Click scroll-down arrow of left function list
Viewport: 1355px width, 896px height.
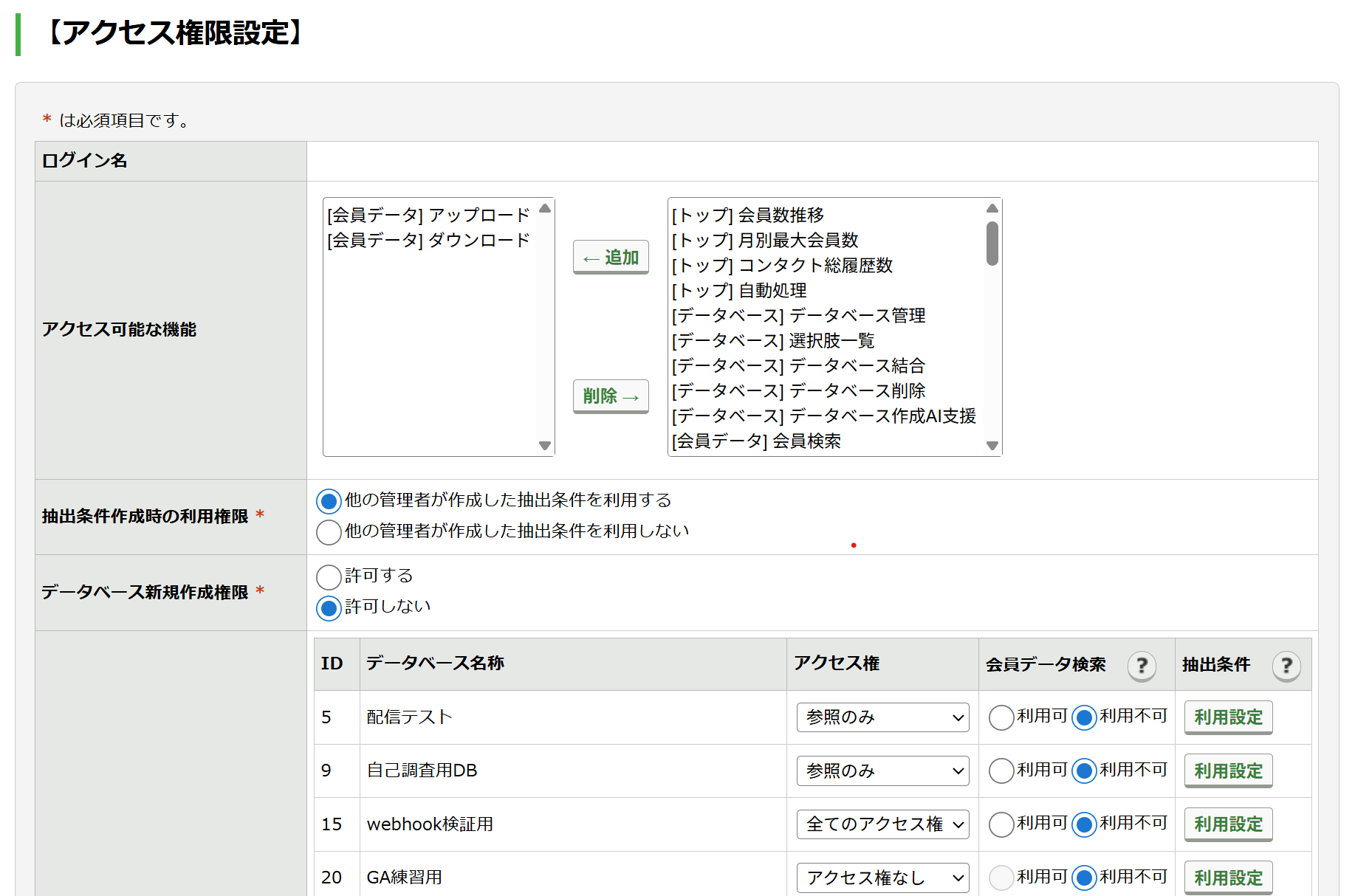coord(545,445)
